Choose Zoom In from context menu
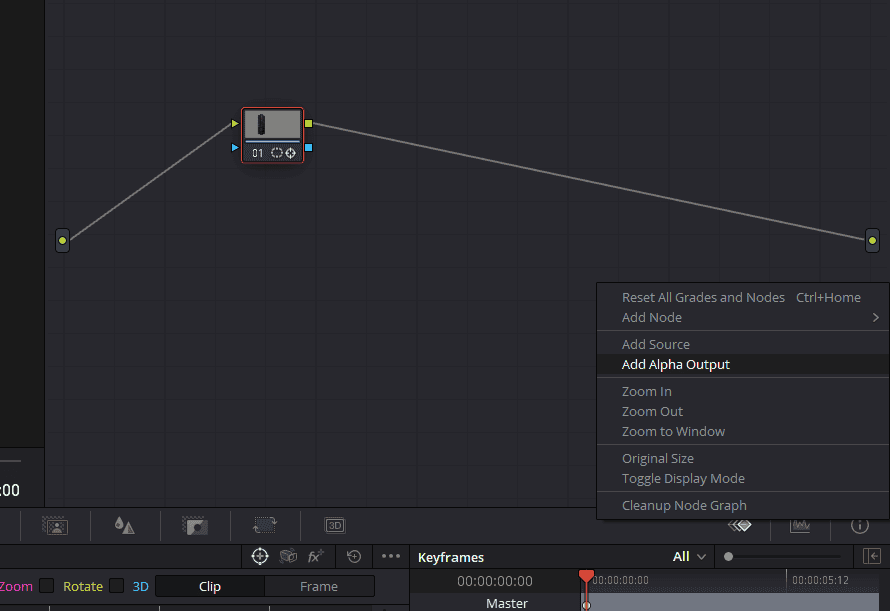The width and height of the screenshot is (890, 611). tap(741, 391)
